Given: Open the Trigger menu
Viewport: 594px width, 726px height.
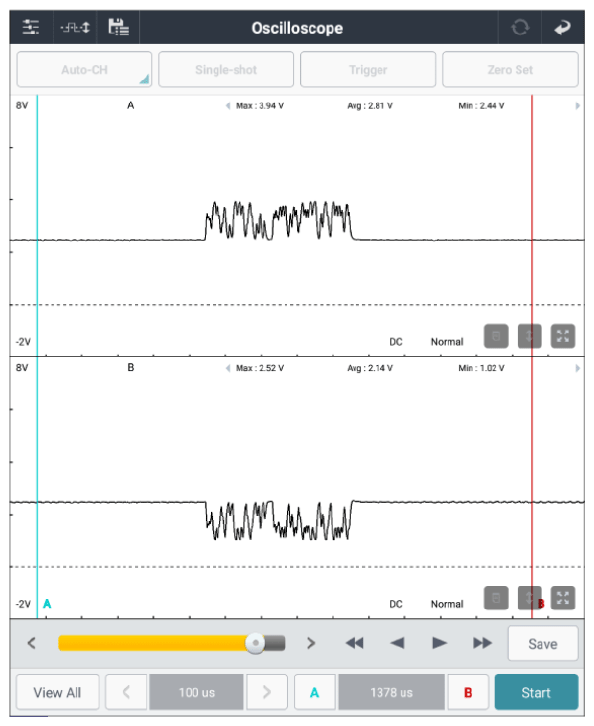Looking at the screenshot, I should click(x=368, y=69).
